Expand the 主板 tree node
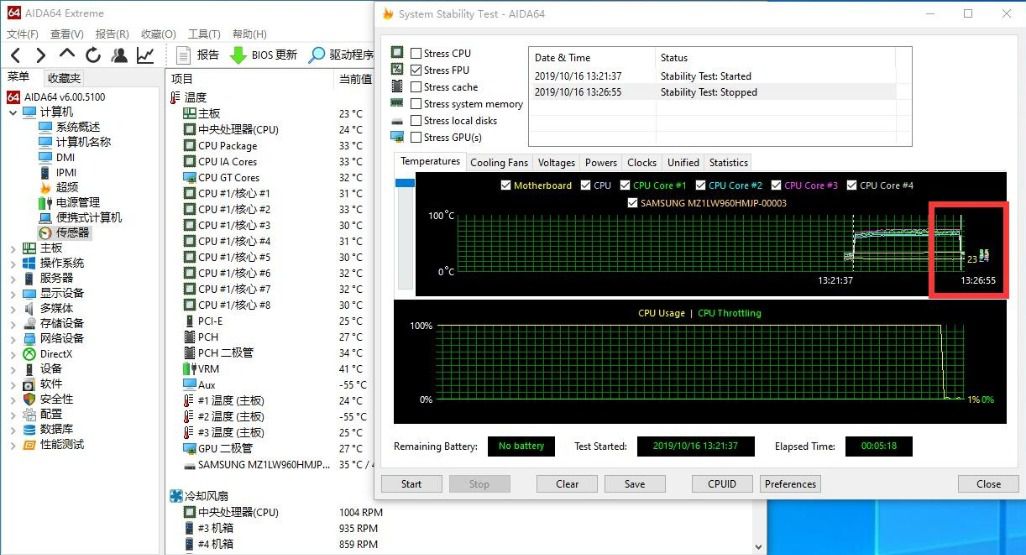Viewport: 1026px width, 555px height. (13, 249)
